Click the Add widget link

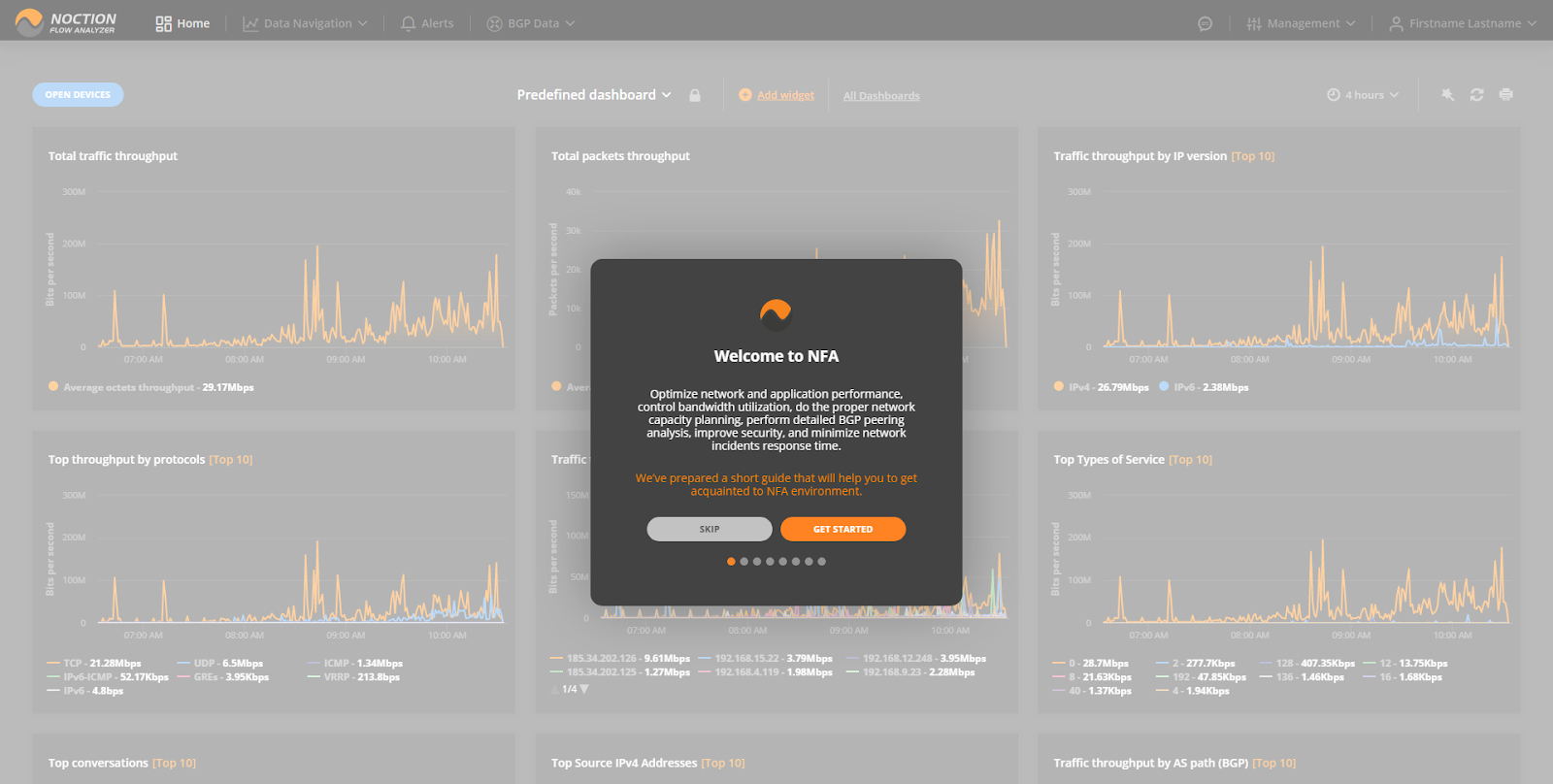[x=785, y=95]
